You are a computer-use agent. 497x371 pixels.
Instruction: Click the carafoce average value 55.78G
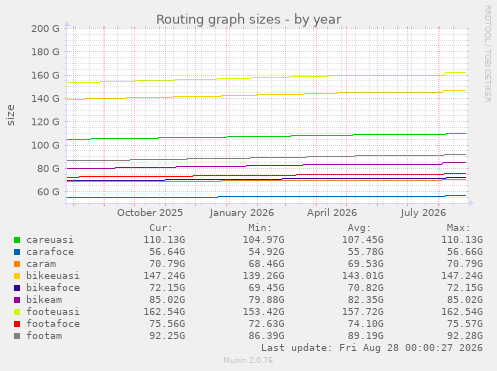pyautogui.click(x=366, y=252)
